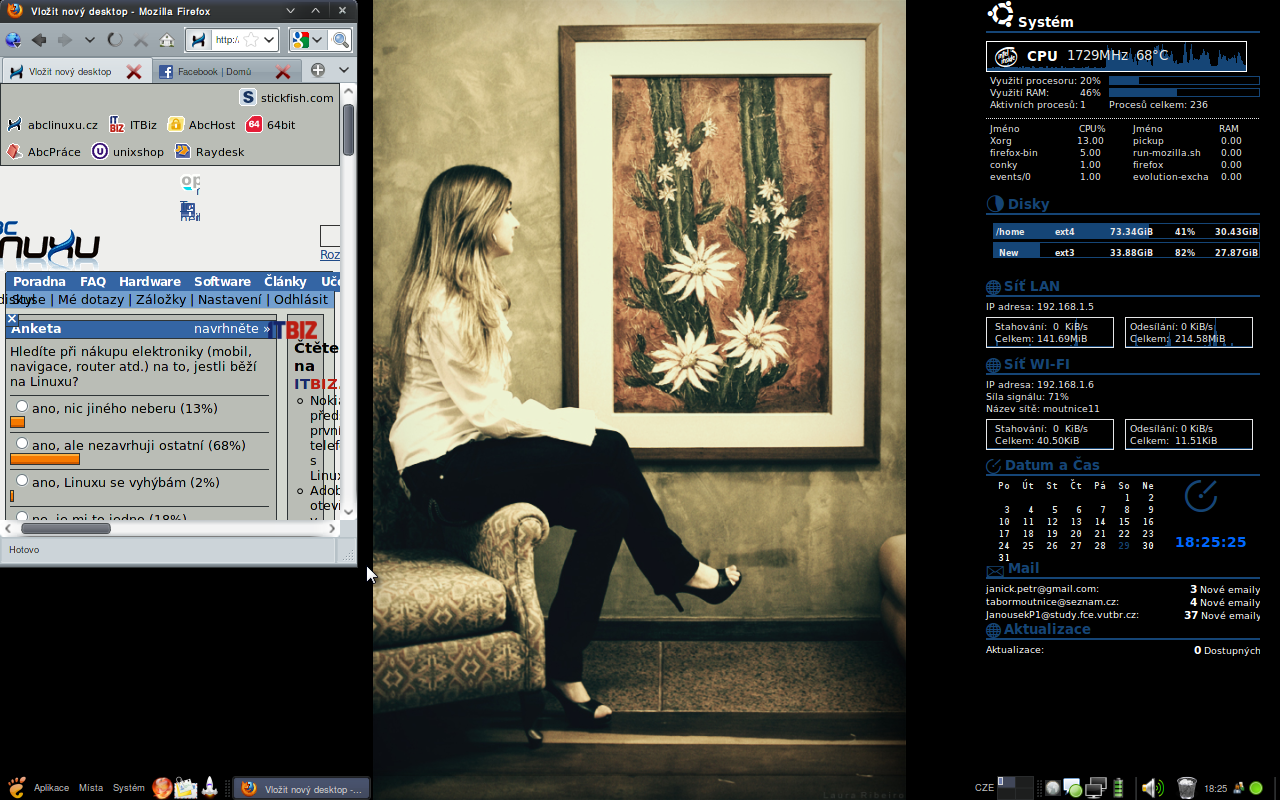Switch workspace in the workspace switcher
Viewport: 1280px width, 800px height.
[x=1014, y=788]
